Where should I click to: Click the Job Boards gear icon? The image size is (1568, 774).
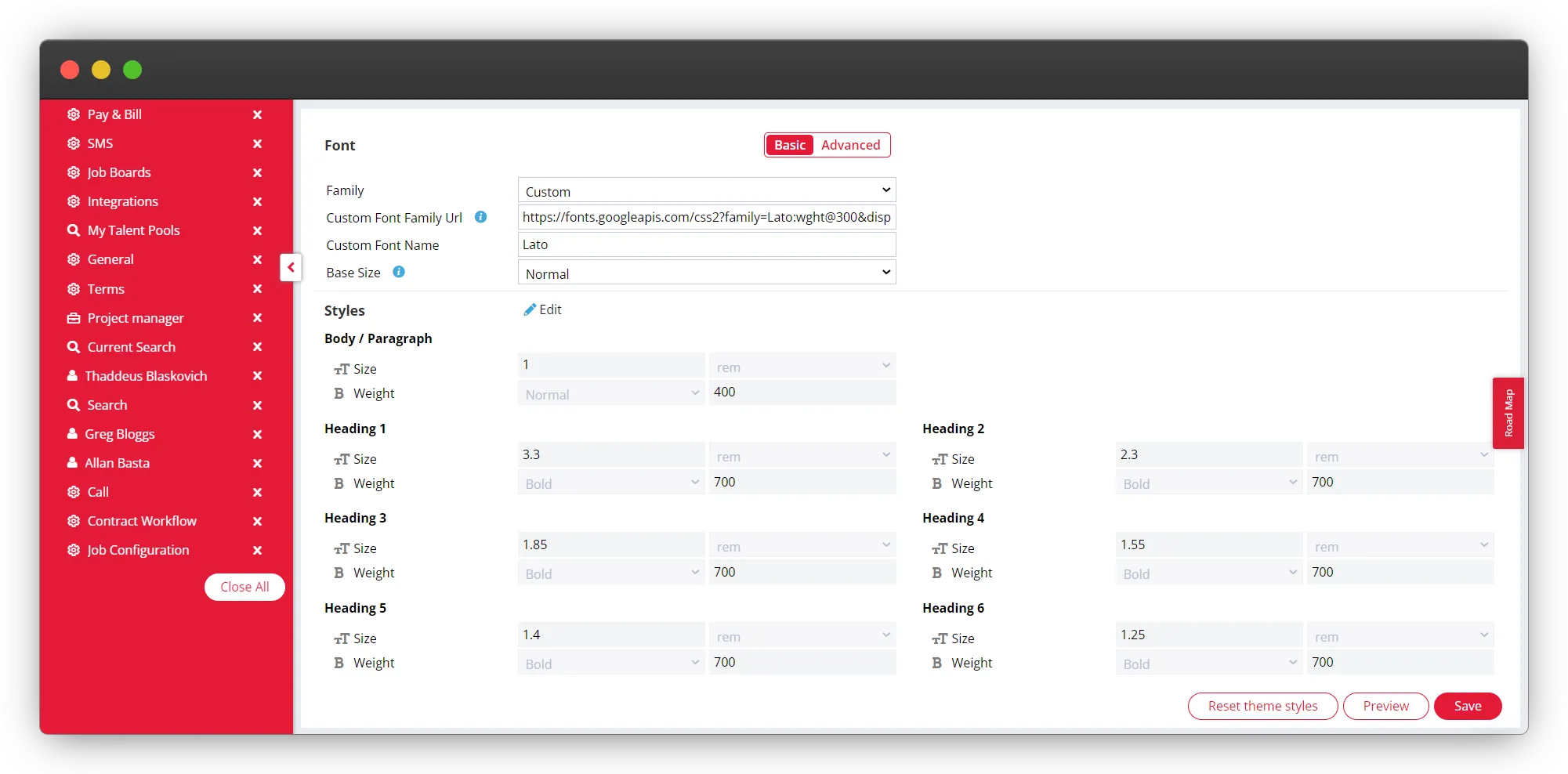tap(74, 172)
